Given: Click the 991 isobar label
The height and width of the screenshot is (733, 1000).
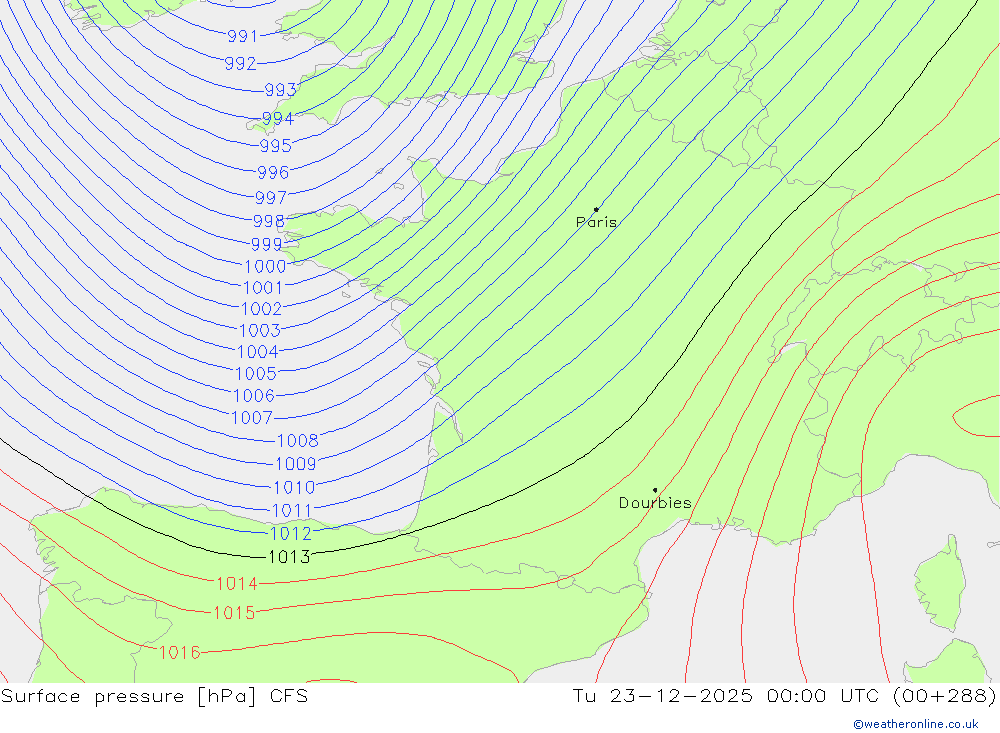Looking at the screenshot, I should point(242,36).
